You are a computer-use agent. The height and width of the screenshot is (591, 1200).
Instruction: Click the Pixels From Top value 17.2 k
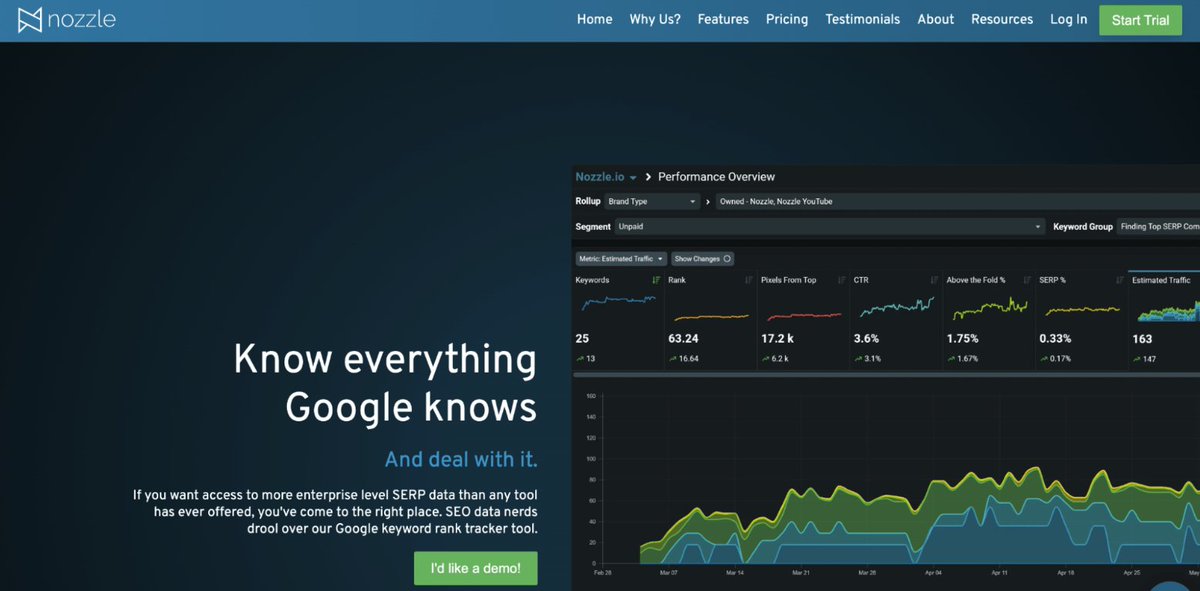point(778,339)
